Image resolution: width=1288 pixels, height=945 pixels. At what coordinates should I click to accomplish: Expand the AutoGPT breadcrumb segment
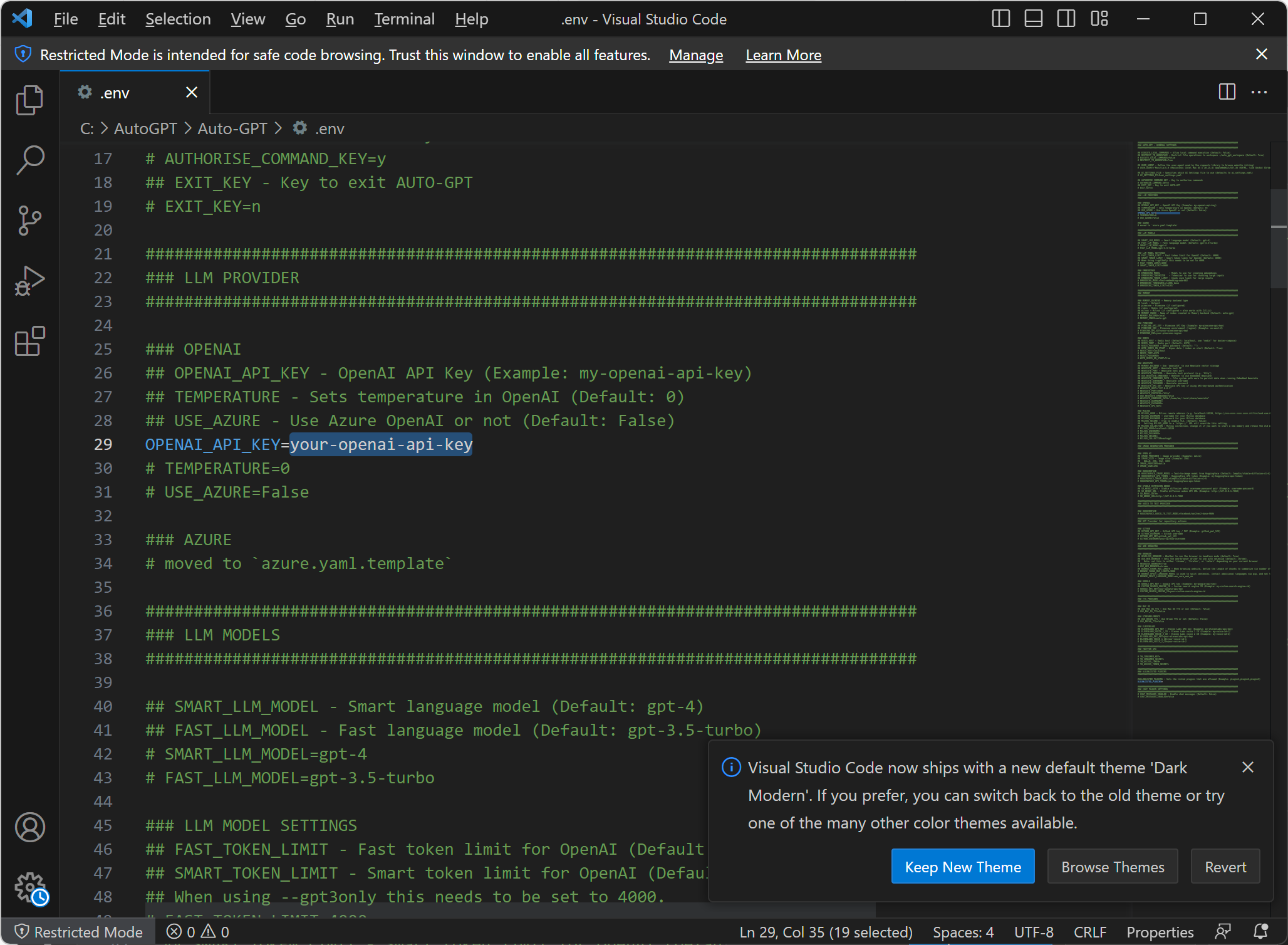click(x=145, y=128)
